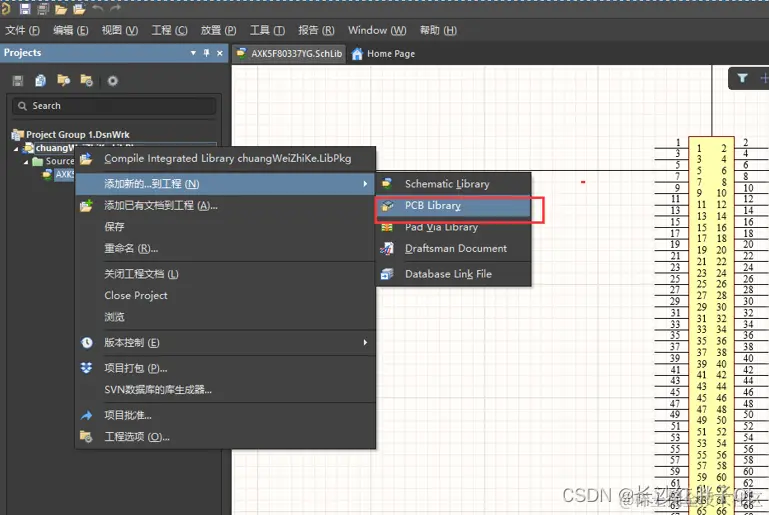The width and height of the screenshot is (769, 515).
Task: Choose Compile Integrated Library chuangWeiZhiKe.LibPkg
Action: pos(225,158)
